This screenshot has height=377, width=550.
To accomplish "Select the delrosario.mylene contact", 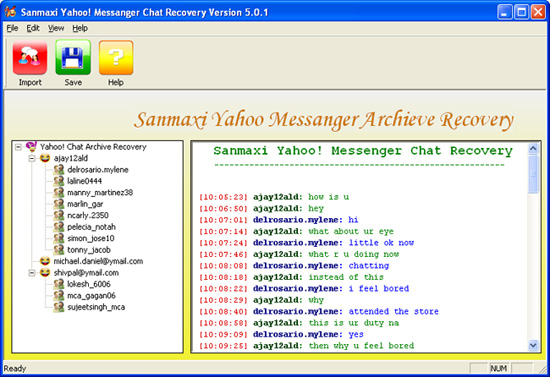I will click(x=98, y=170).
